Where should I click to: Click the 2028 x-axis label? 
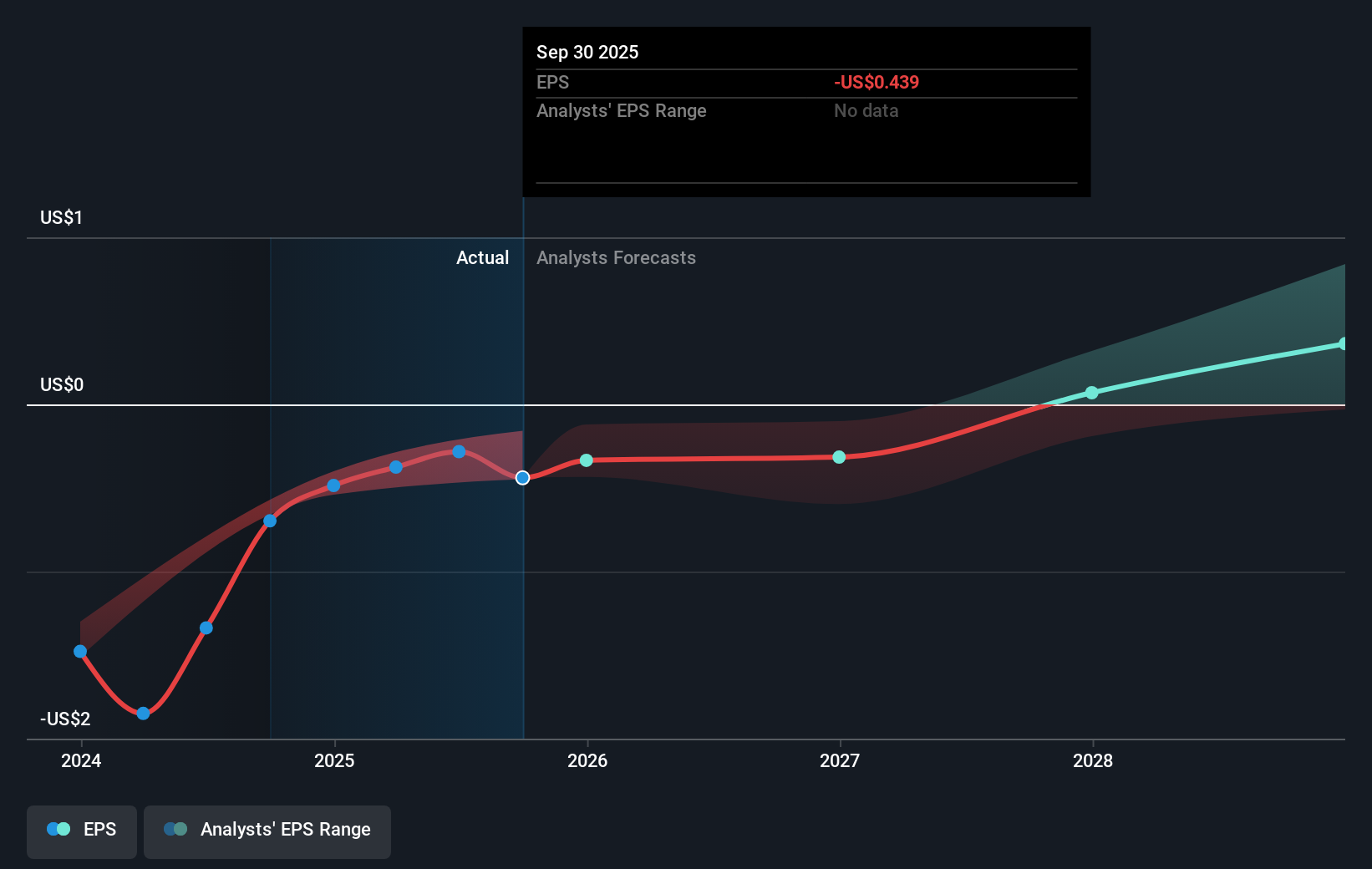tap(1093, 760)
